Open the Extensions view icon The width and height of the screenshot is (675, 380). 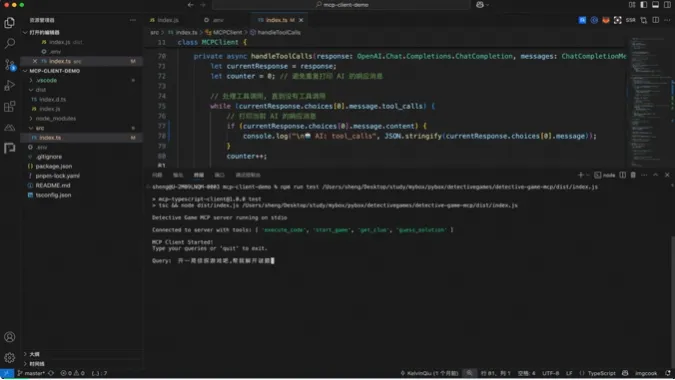click(x=9, y=106)
